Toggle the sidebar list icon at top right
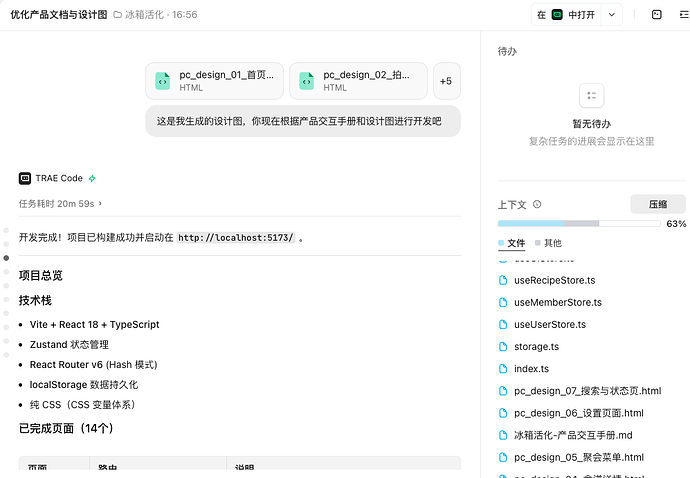The width and height of the screenshot is (690, 478). coord(684,15)
